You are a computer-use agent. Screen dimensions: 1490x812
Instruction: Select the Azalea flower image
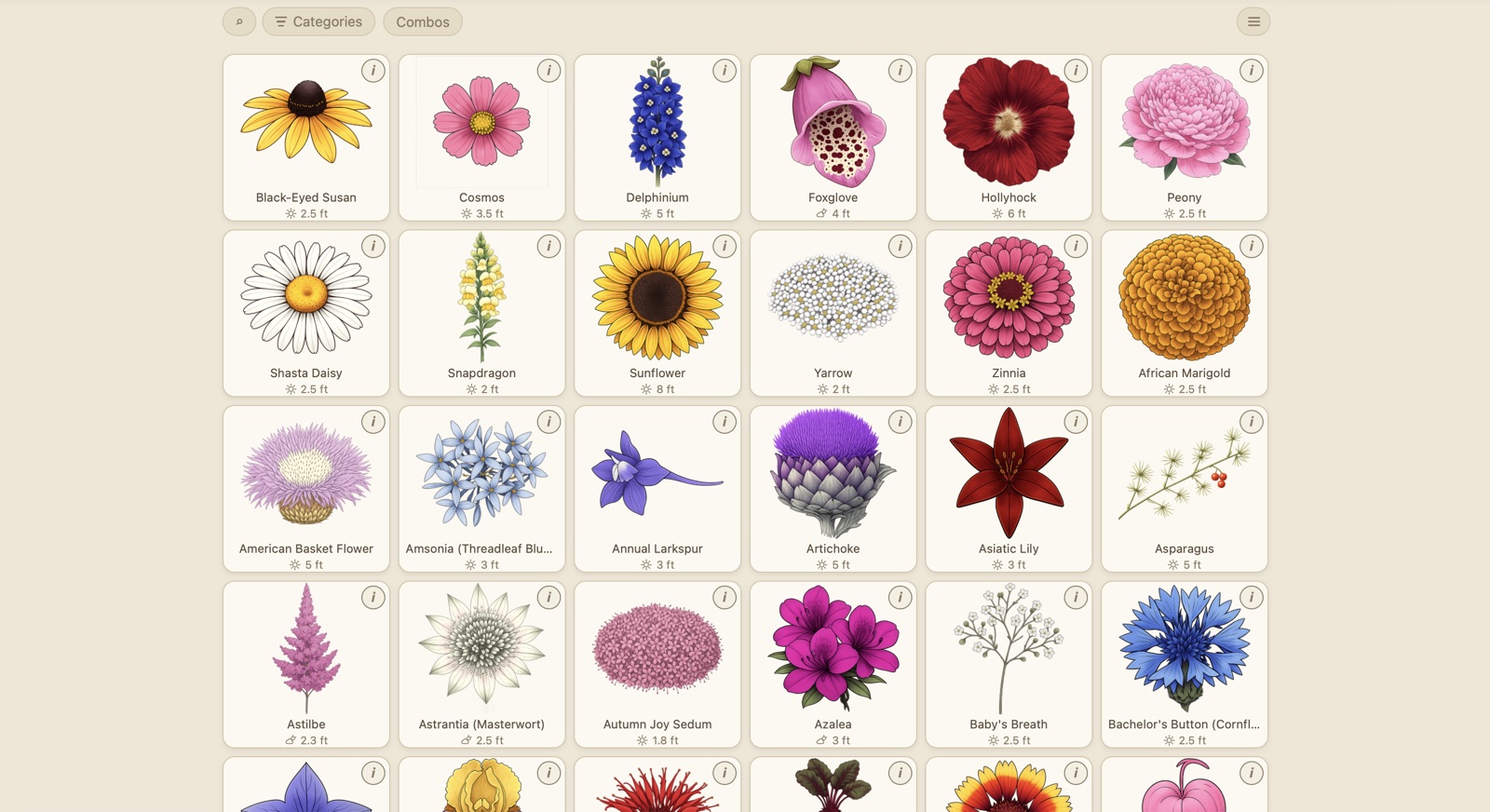click(833, 648)
